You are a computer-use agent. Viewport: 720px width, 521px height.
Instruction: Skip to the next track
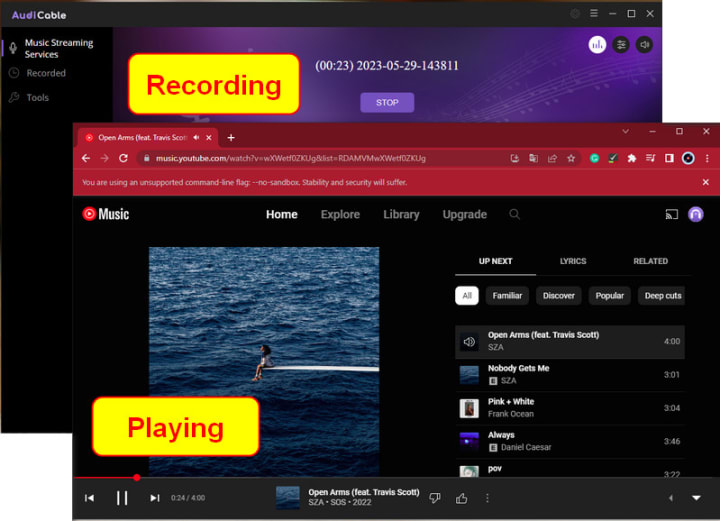pos(155,498)
